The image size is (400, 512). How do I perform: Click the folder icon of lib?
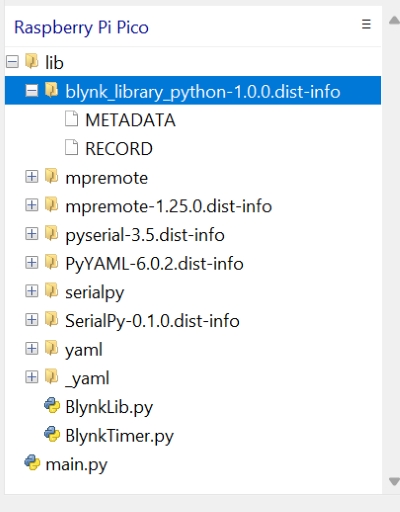[32, 61]
